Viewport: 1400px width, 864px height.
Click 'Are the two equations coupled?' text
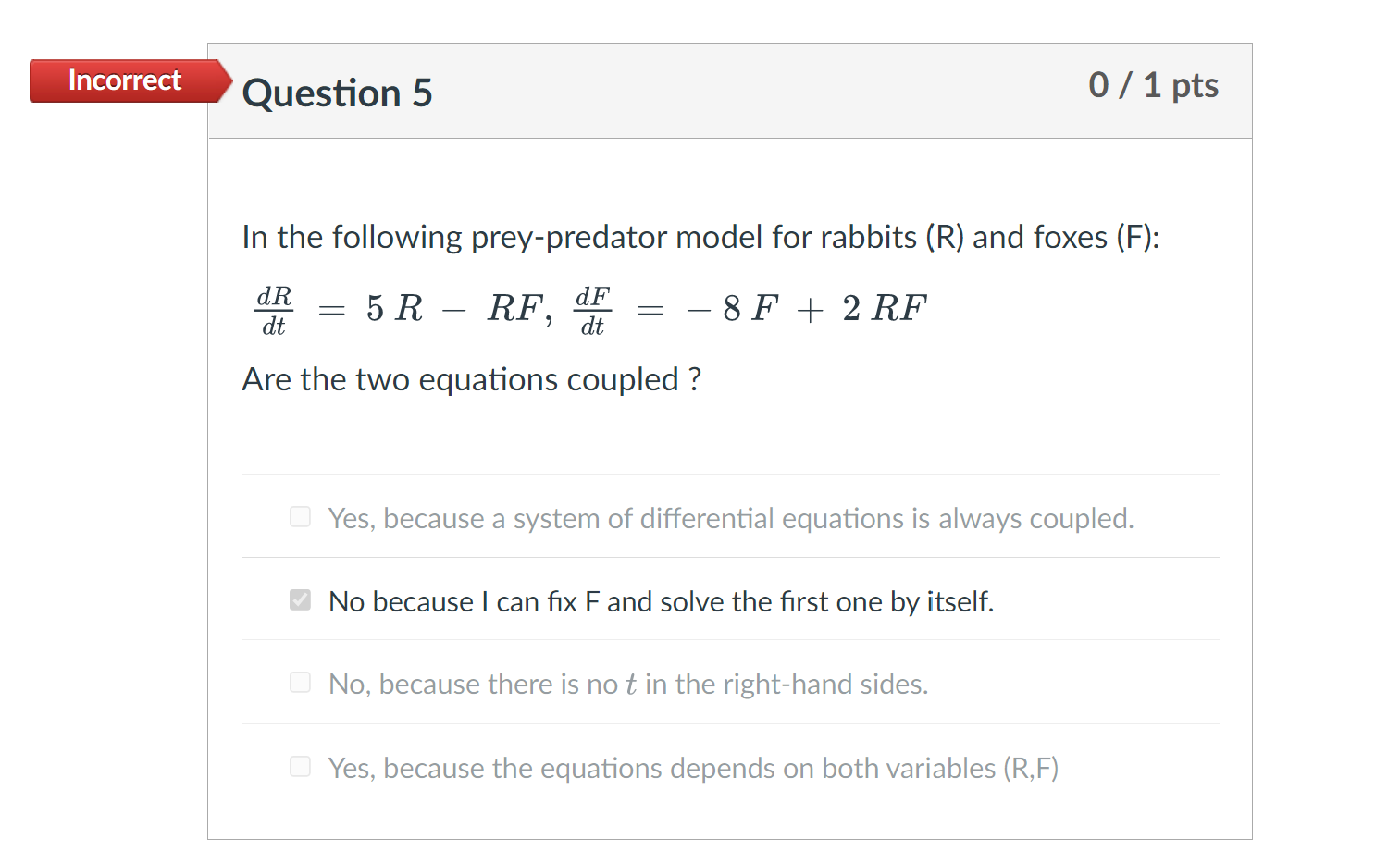(x=472, y=379)
